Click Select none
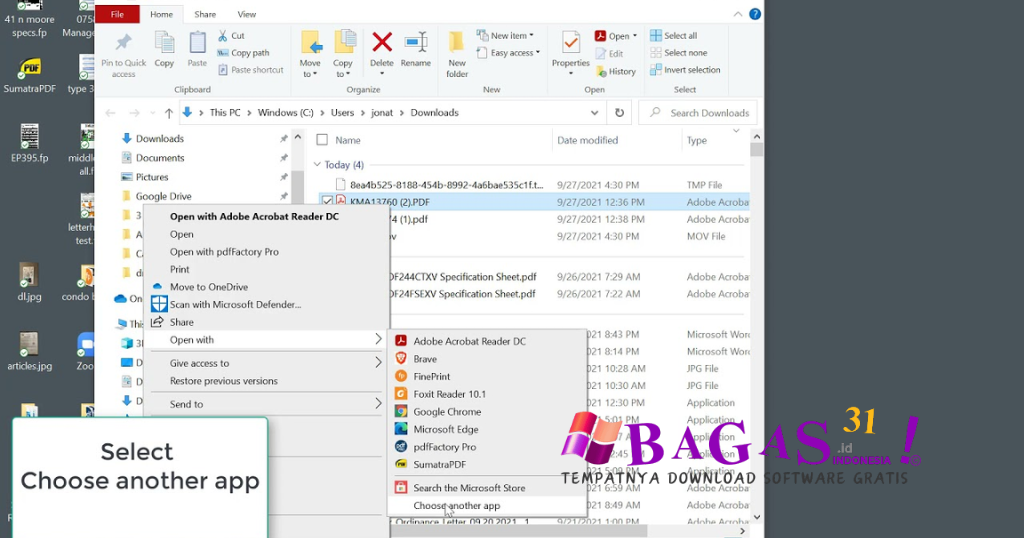Viewport: 1024px width, 538px height. 679,53
